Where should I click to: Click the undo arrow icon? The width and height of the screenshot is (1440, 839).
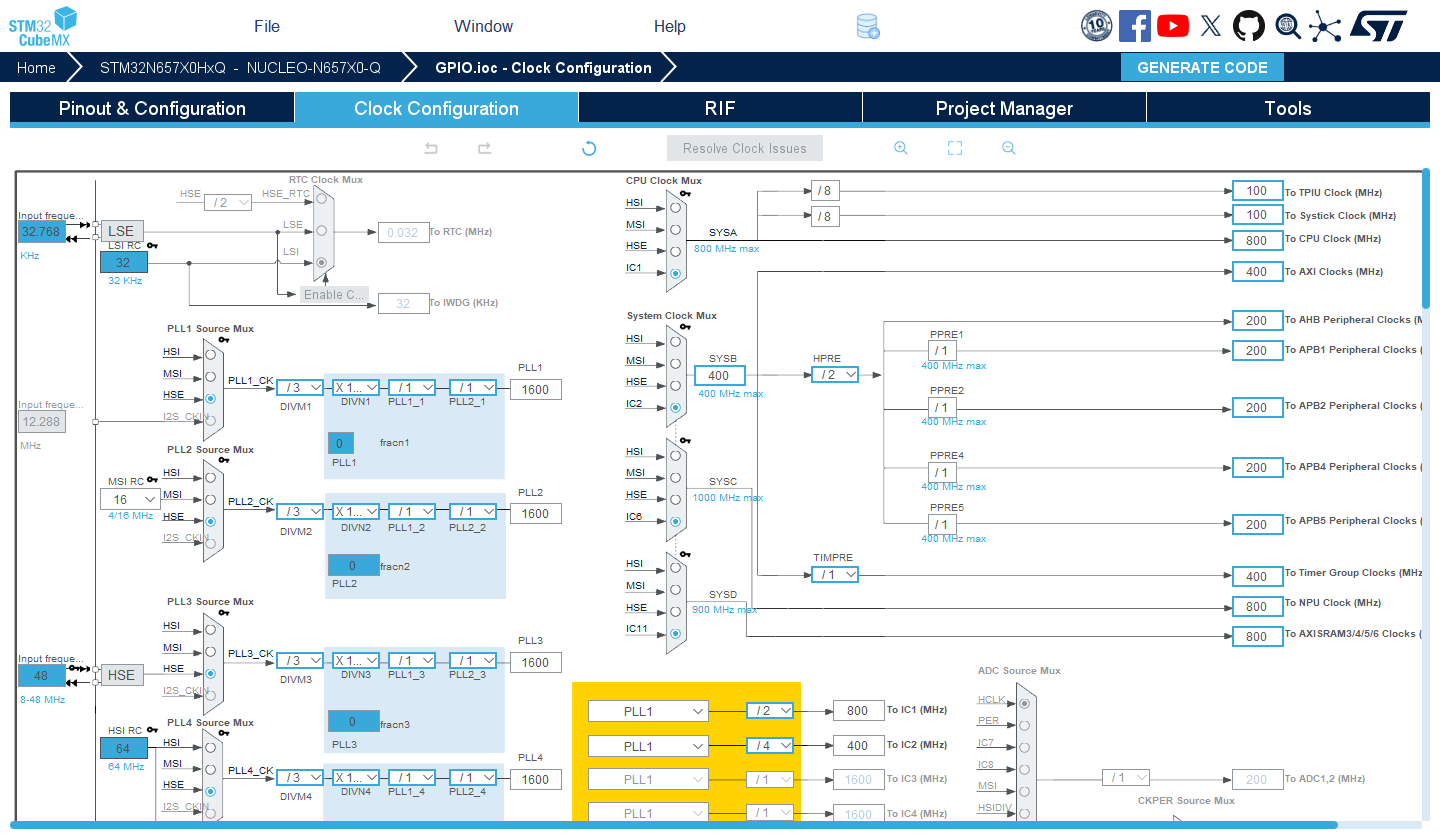pos(431,148)
